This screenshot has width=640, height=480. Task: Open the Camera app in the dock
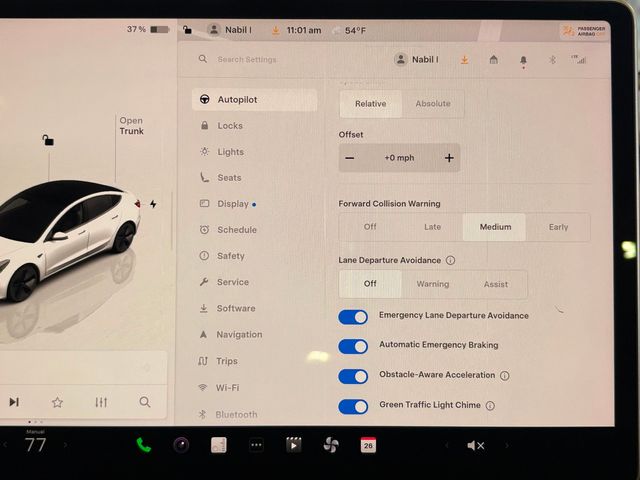pos(181,445)
